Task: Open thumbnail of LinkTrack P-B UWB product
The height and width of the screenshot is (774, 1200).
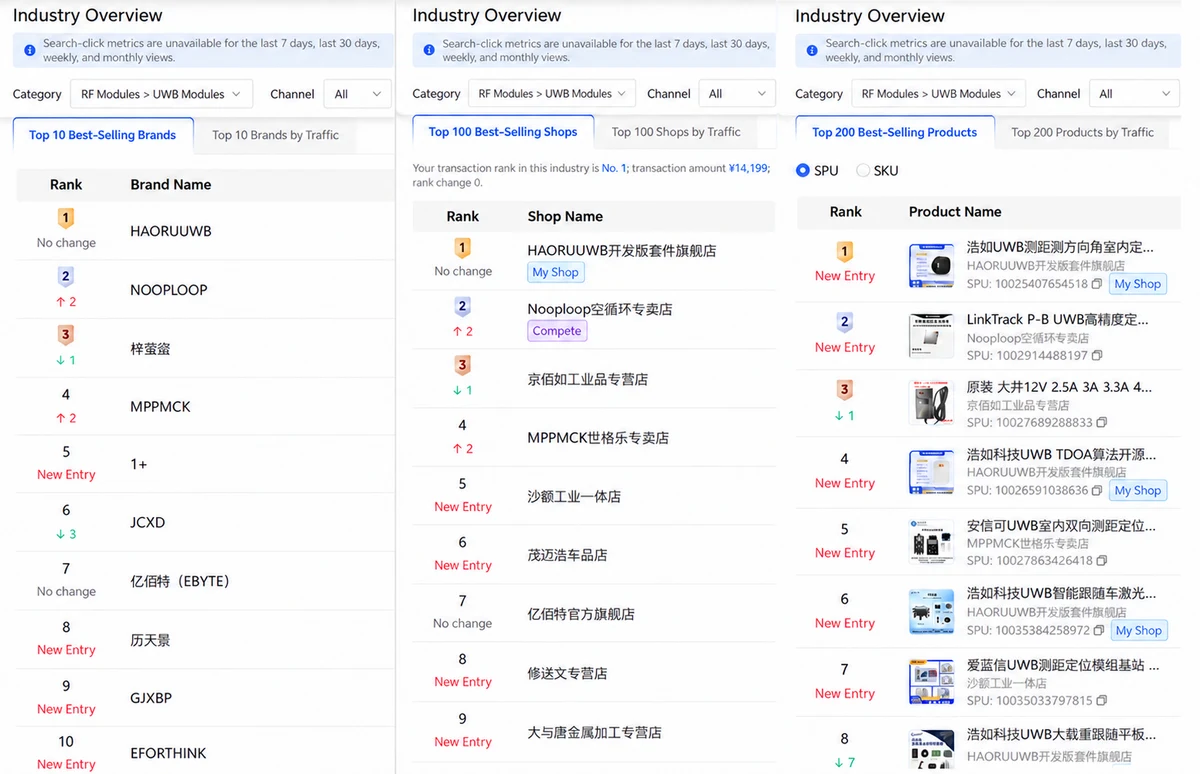Action: 931,336
